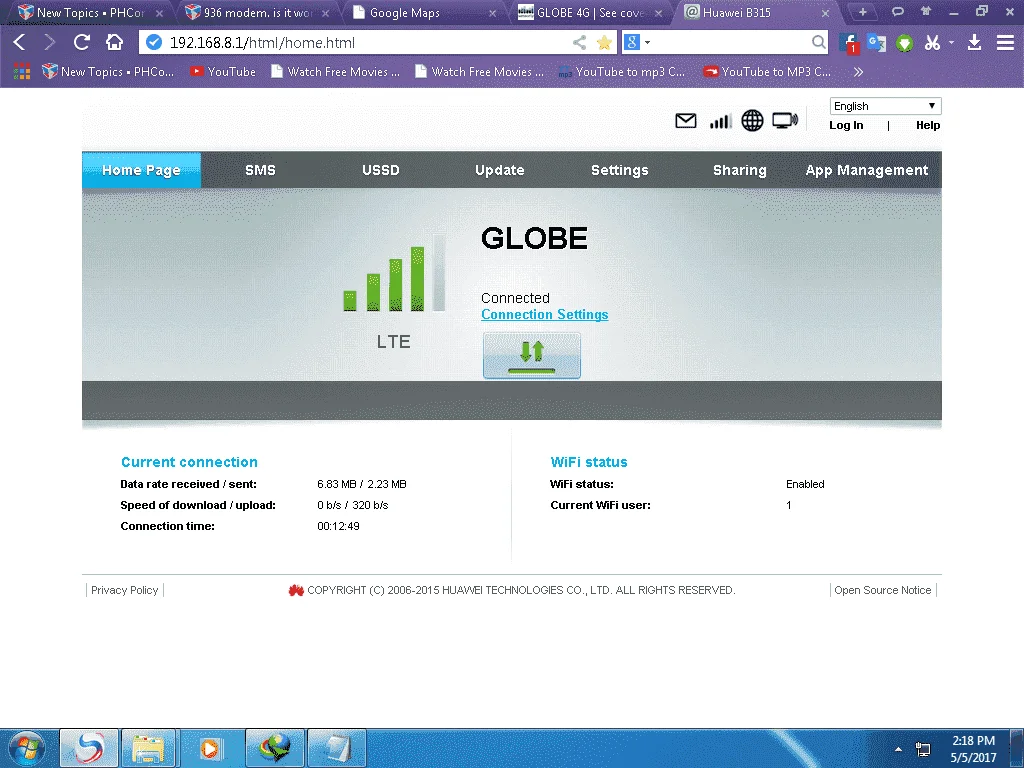
Task: Open the English language dropdown
Action: click(885, 106)
